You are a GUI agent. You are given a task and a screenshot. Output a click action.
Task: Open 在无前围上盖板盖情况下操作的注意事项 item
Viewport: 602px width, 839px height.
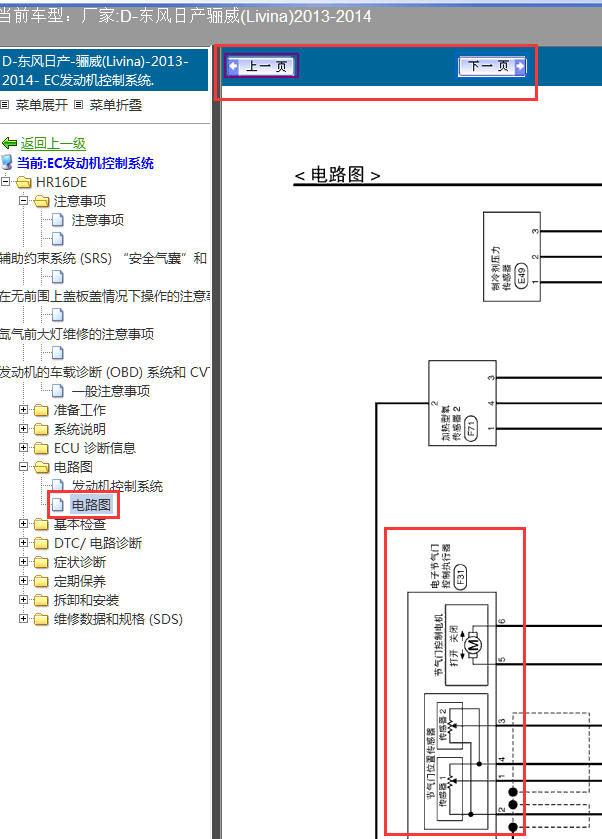pyautogui.click(x=105, y=296)
